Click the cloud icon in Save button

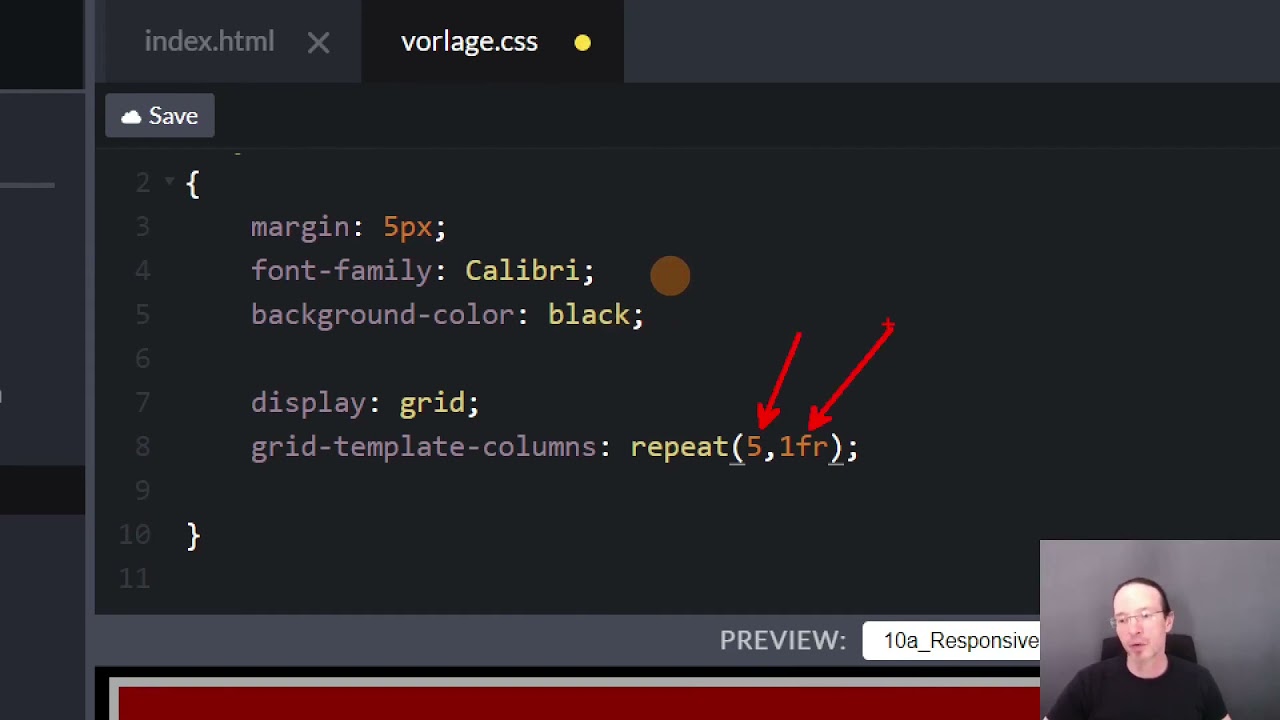point(131,117)
